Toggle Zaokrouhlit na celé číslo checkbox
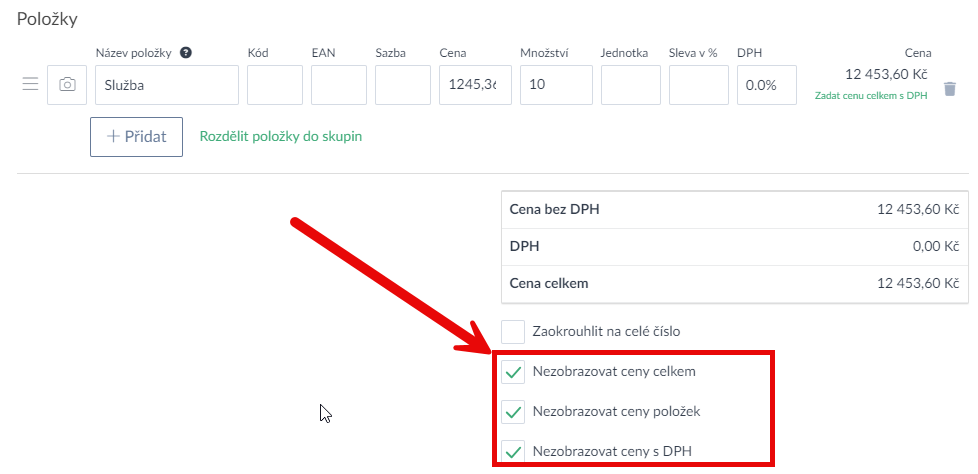 (513, 331)
